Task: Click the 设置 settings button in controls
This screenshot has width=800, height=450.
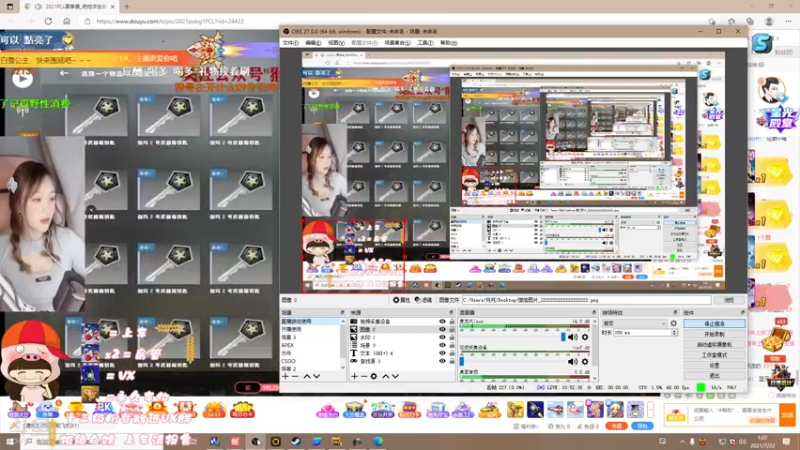Action: coord(714,365)
